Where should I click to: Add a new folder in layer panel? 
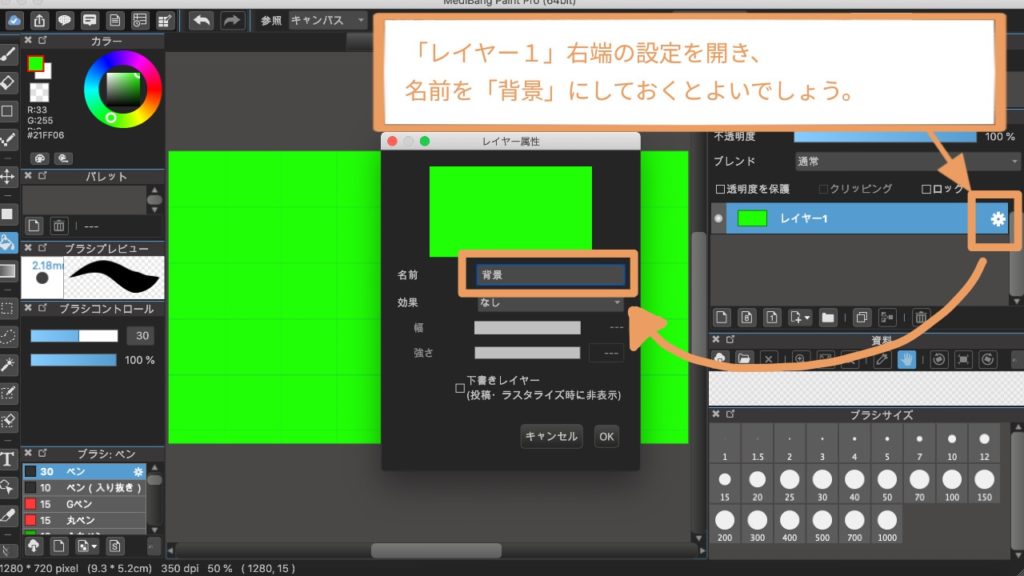click(828, 317)
